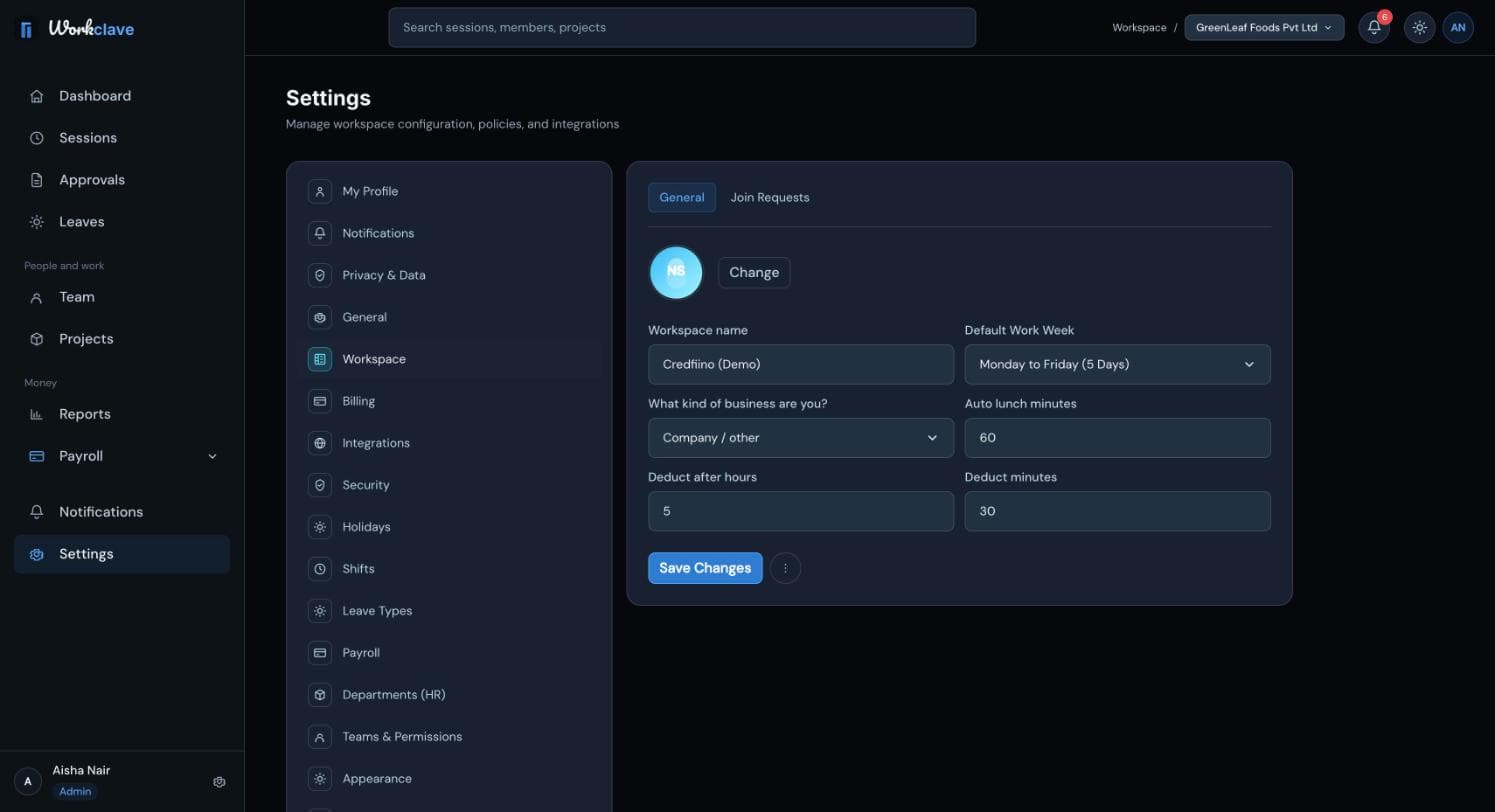
Task: Open Departments (HR) settings section
Action: point(449,695)
